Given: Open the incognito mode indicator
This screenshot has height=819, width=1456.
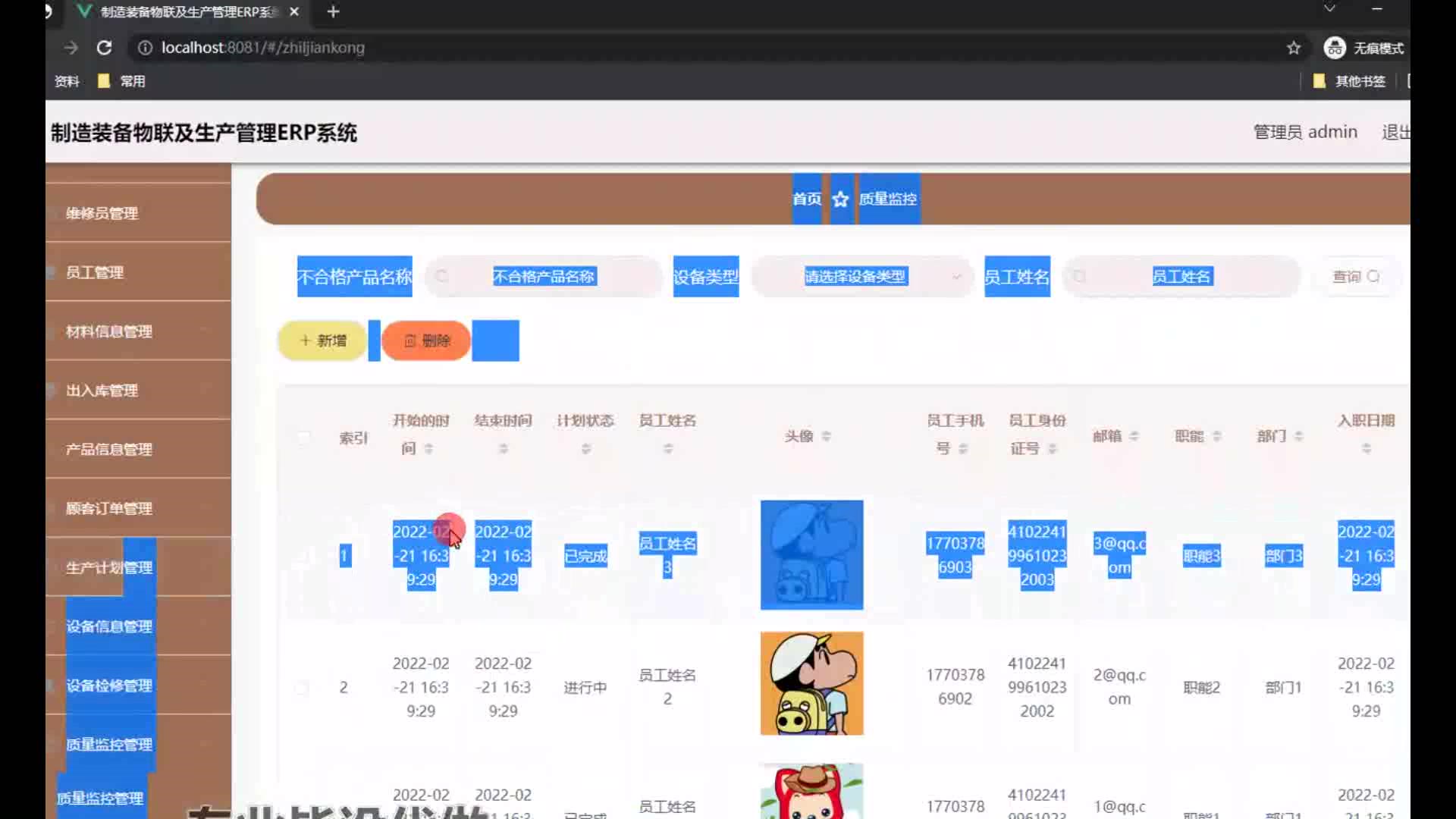Looking at the screenshot, I should (1363, 48).
